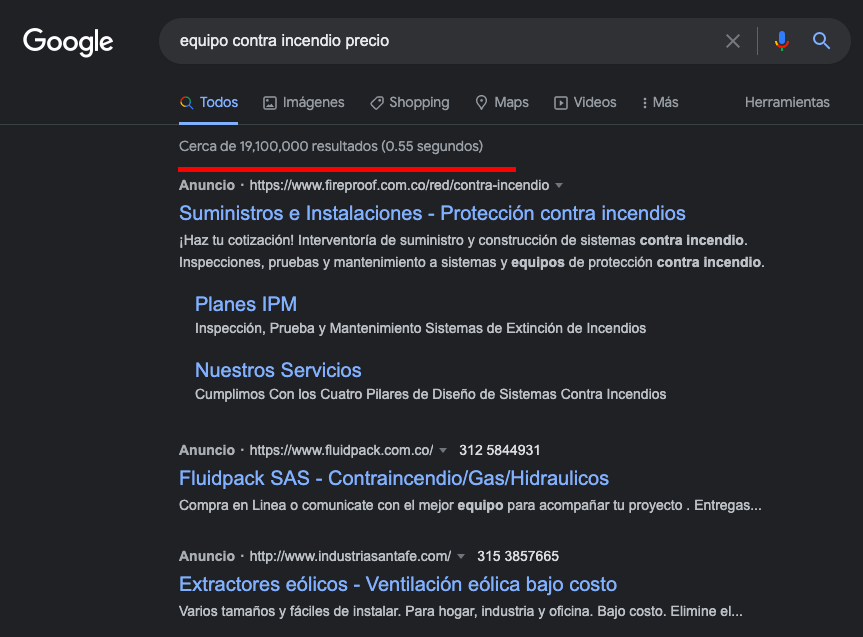Open Fluidpack SAS Contraincendio result
Image resolution: width=863 pixels, height=637 pixels.
pyautogui.click(x=394, y=478)
